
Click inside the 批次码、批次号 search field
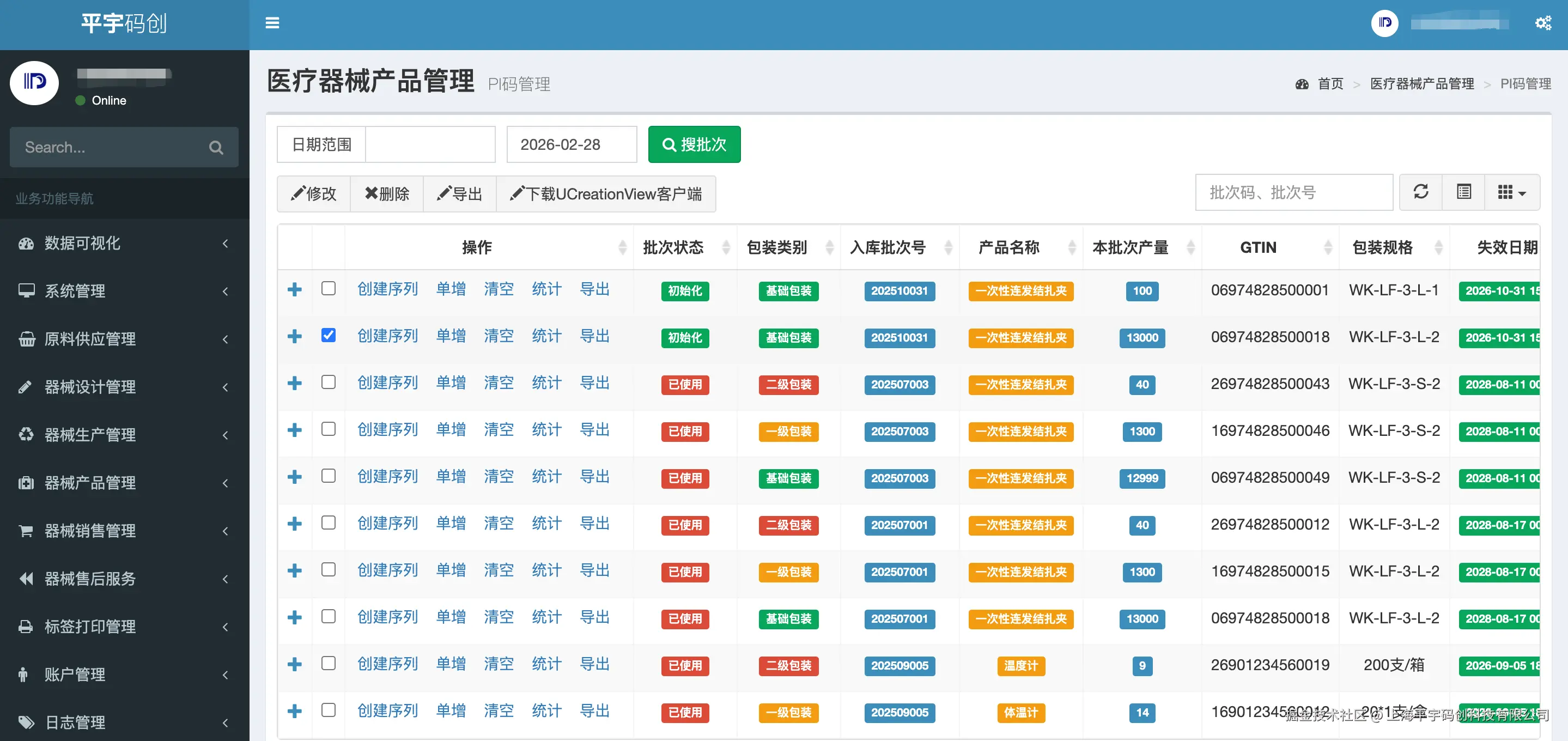point(1293,192)
